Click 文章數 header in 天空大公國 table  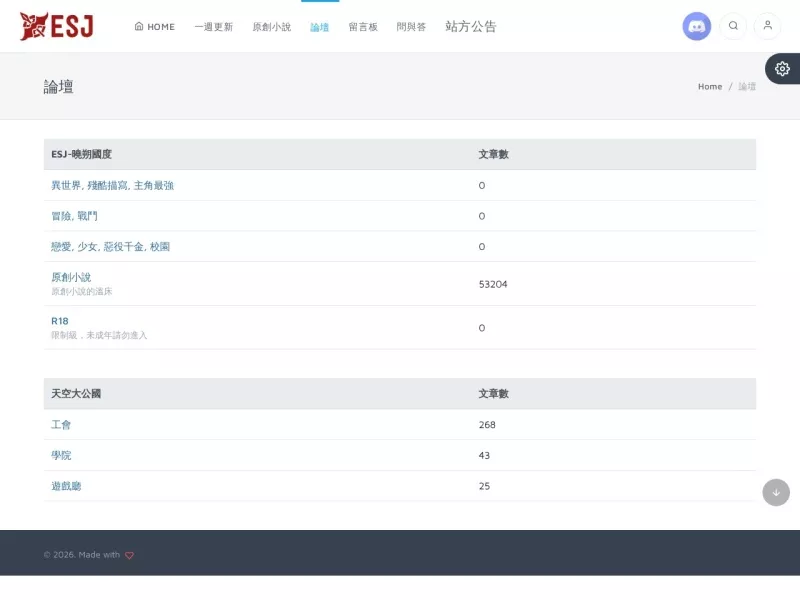coord(493,393)
